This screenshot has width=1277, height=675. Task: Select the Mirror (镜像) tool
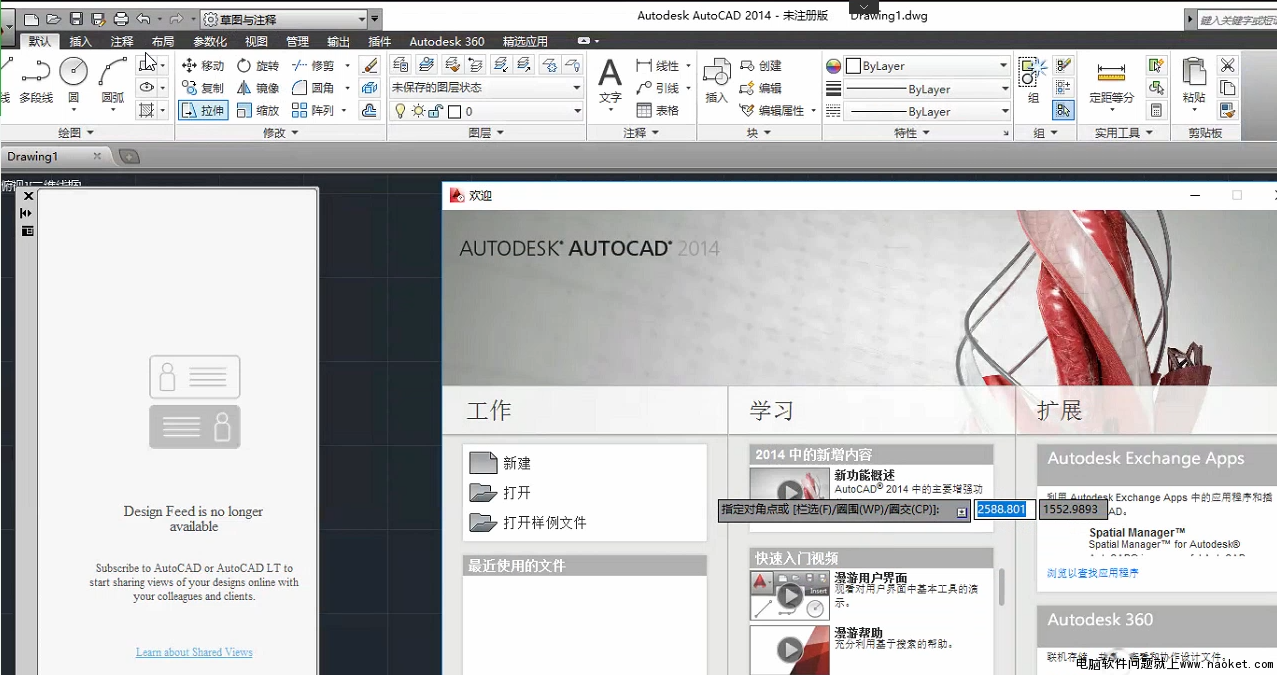click(258, 88)
